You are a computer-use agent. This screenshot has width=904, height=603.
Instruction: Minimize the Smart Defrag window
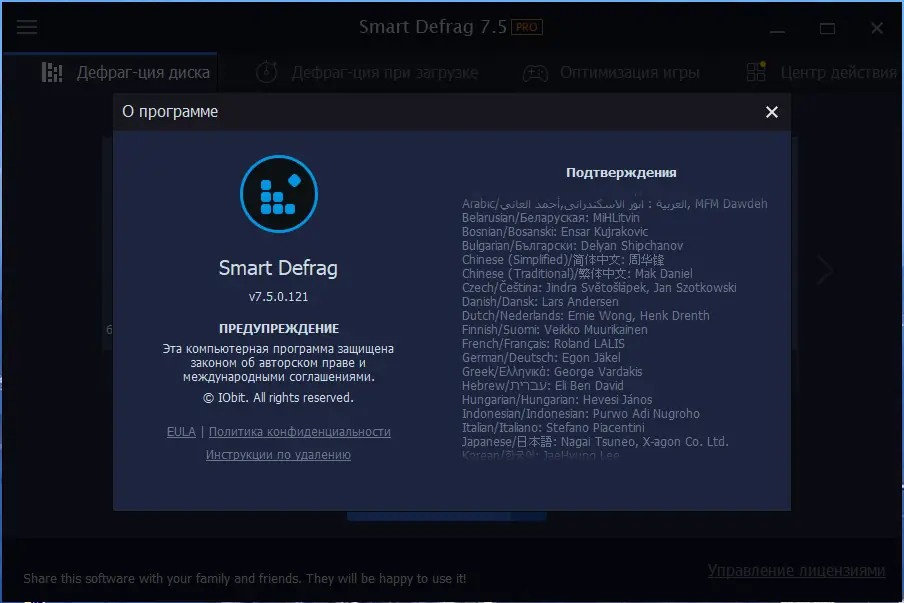pos(776,31)
